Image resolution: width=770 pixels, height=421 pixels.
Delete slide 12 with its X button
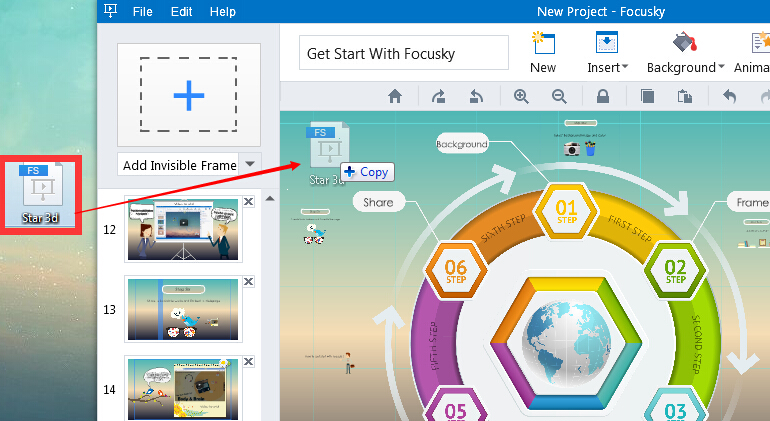tap(248, 201)
